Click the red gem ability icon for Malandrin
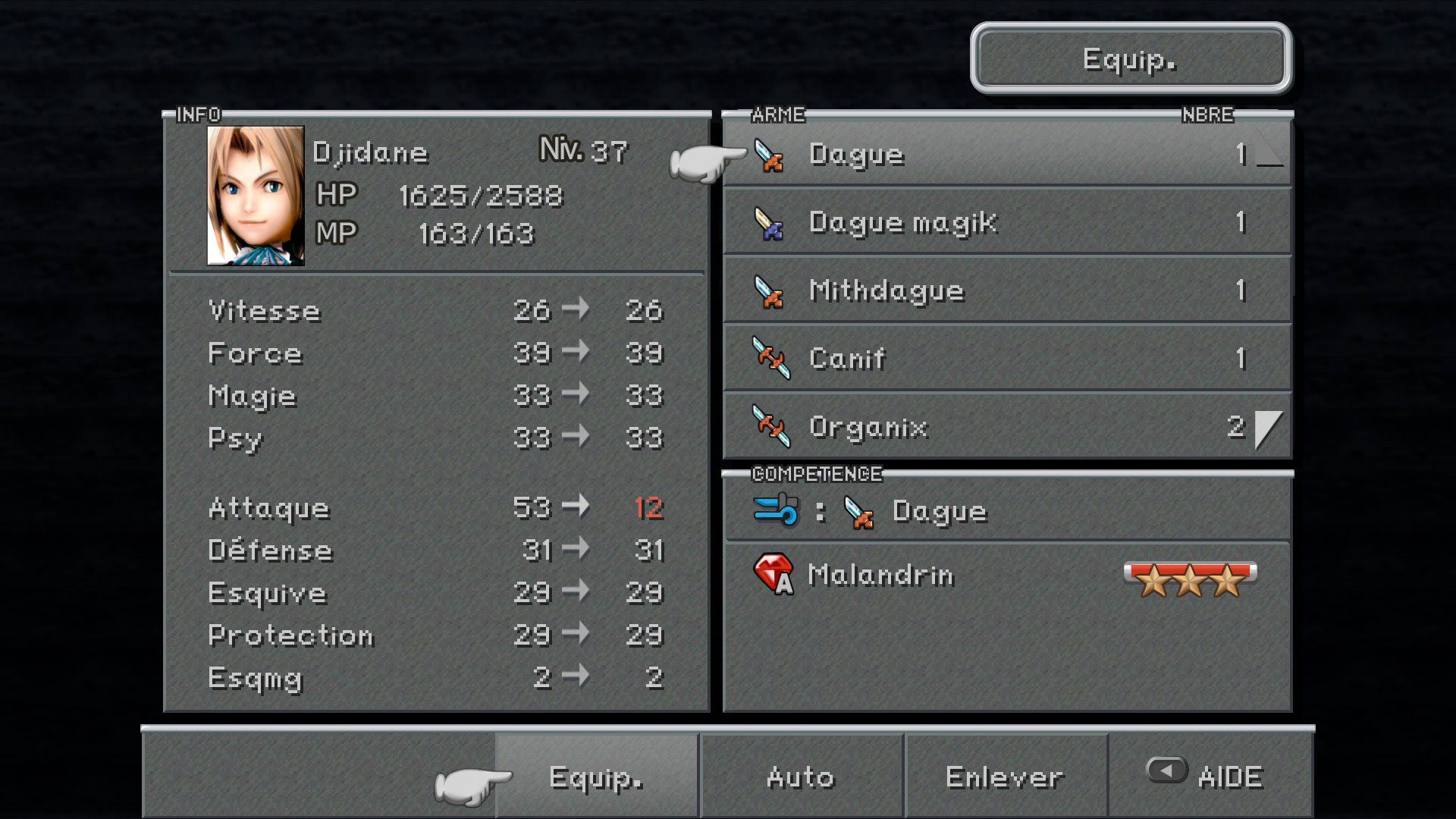Screen dimensions: 1456x819 tap(773, 573)
